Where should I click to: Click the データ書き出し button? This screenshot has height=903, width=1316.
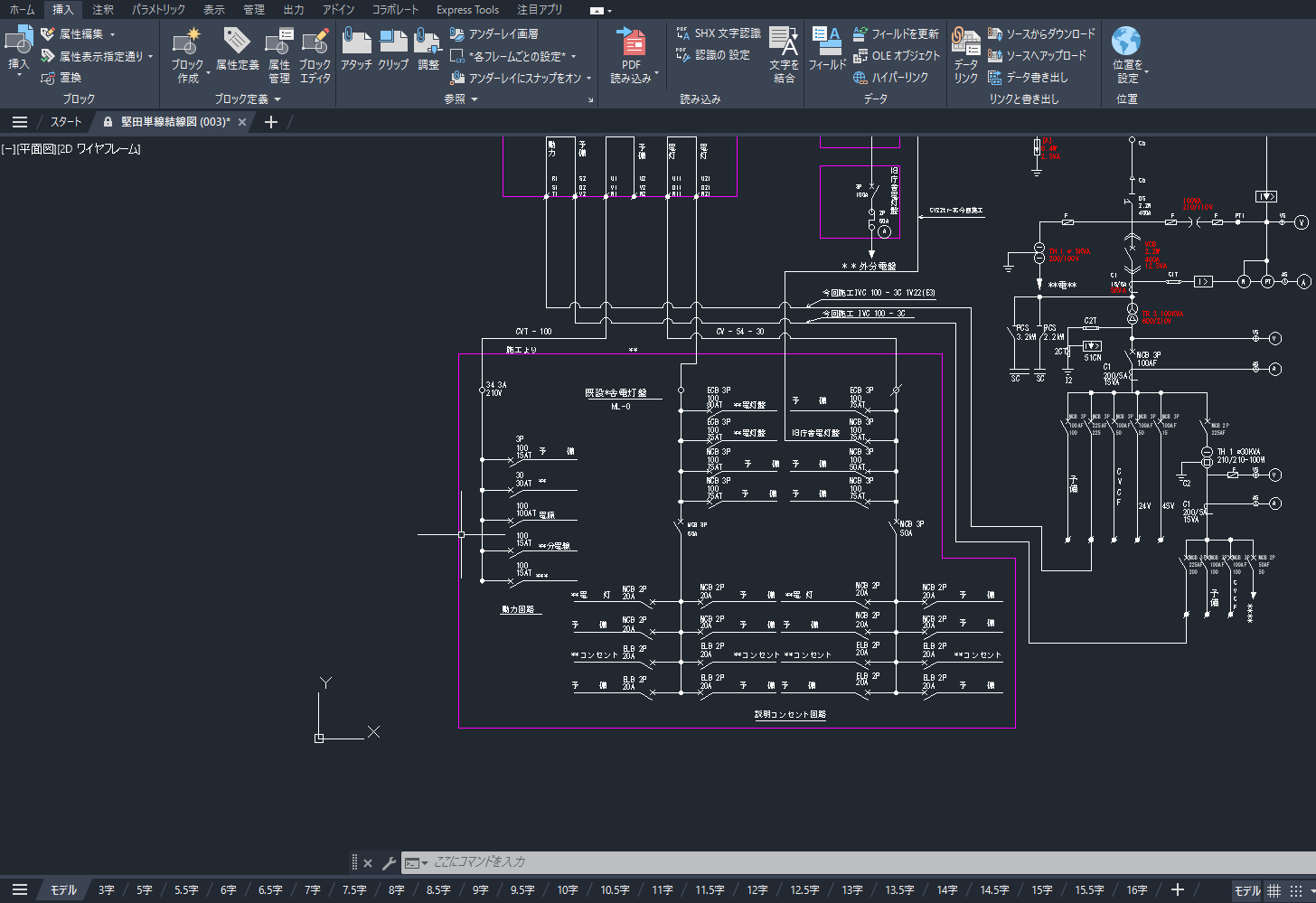pos(1029,78)
